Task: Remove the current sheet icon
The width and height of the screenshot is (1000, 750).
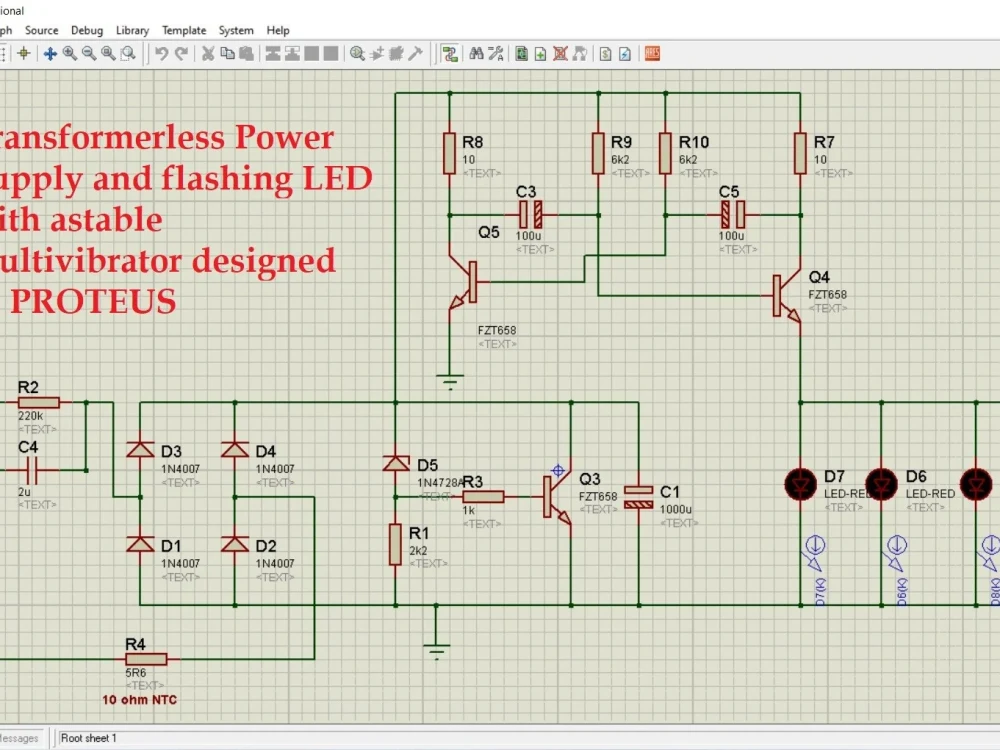Action: coord(560,54)
